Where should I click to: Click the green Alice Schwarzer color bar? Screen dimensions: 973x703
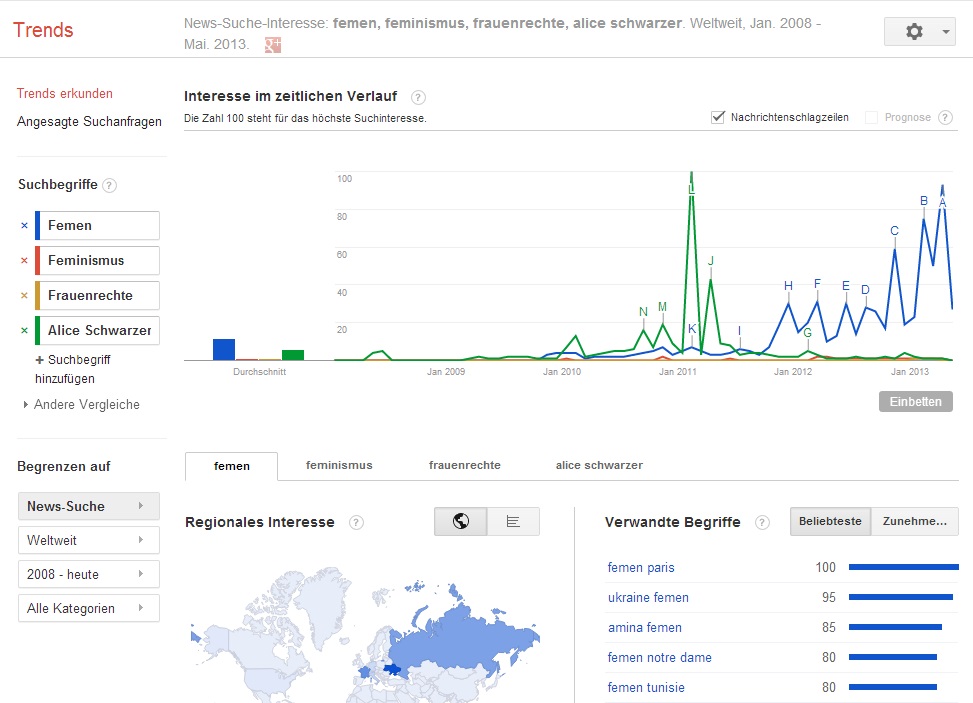[x=37, y=330]
